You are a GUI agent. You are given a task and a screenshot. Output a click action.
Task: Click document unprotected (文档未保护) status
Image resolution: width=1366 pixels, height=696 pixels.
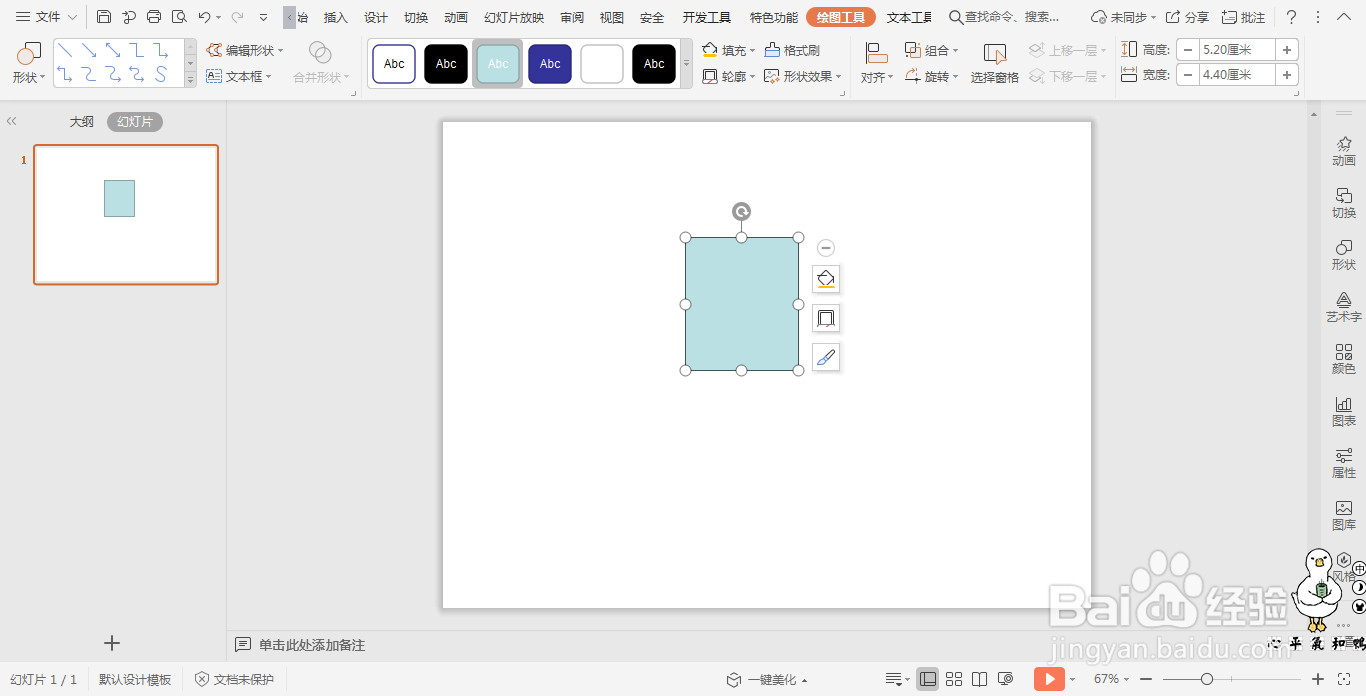[x=234, y=679]
